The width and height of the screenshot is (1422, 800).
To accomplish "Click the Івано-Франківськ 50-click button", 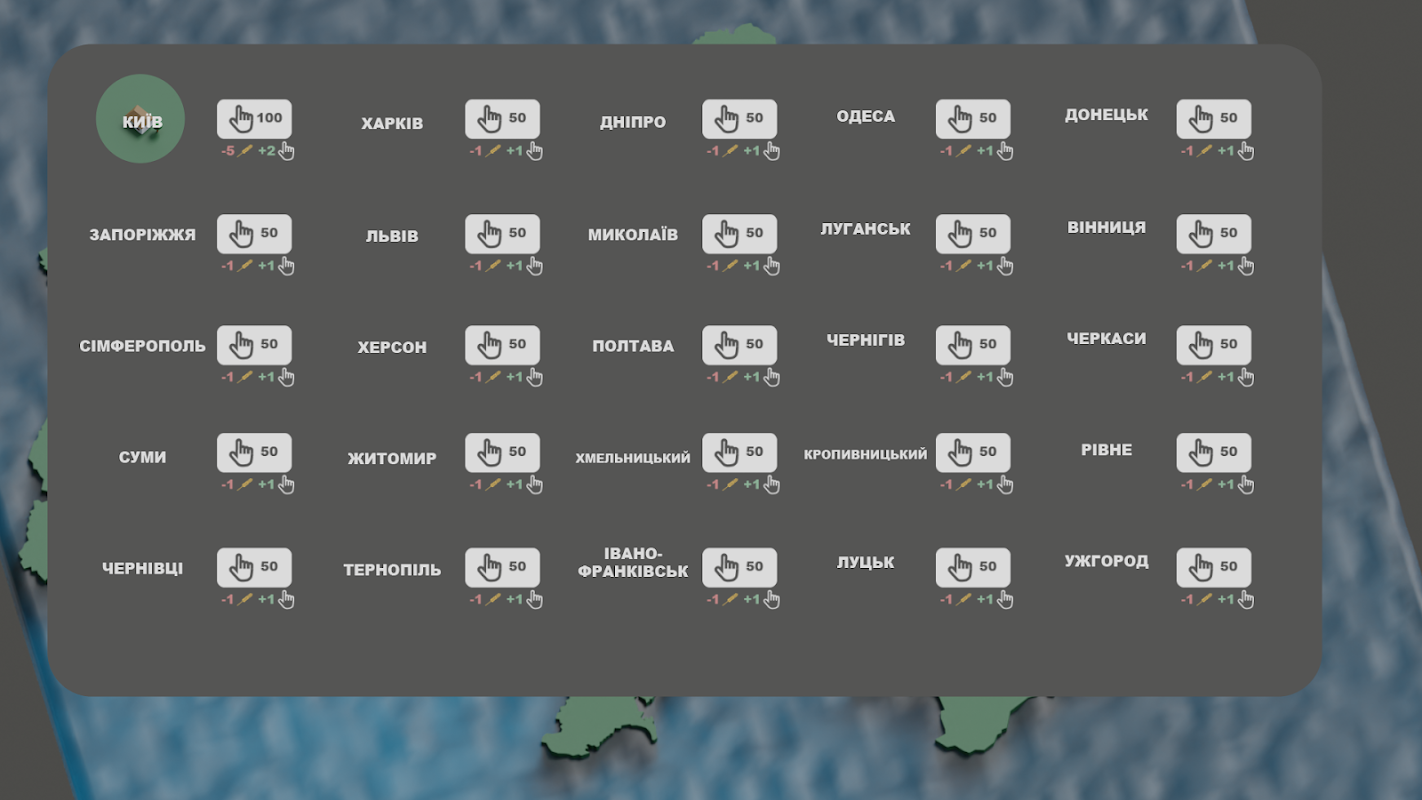I will (x=739, y=568).
